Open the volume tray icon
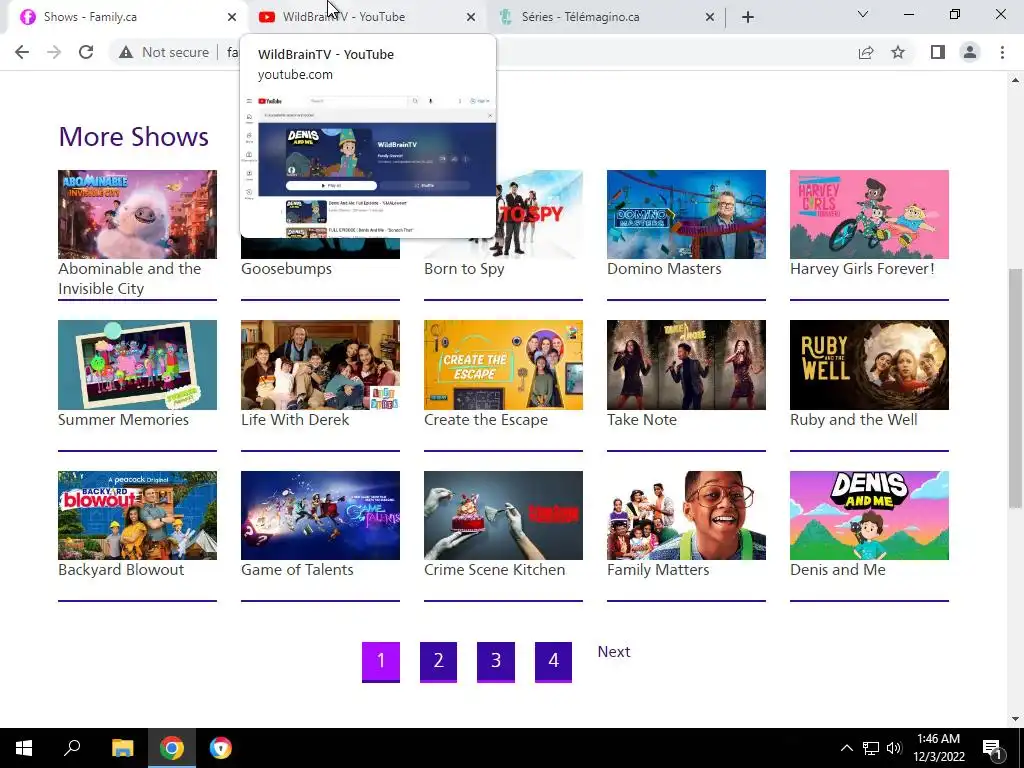Screen dimensions: 1024x768 click(x=894, y=748)
